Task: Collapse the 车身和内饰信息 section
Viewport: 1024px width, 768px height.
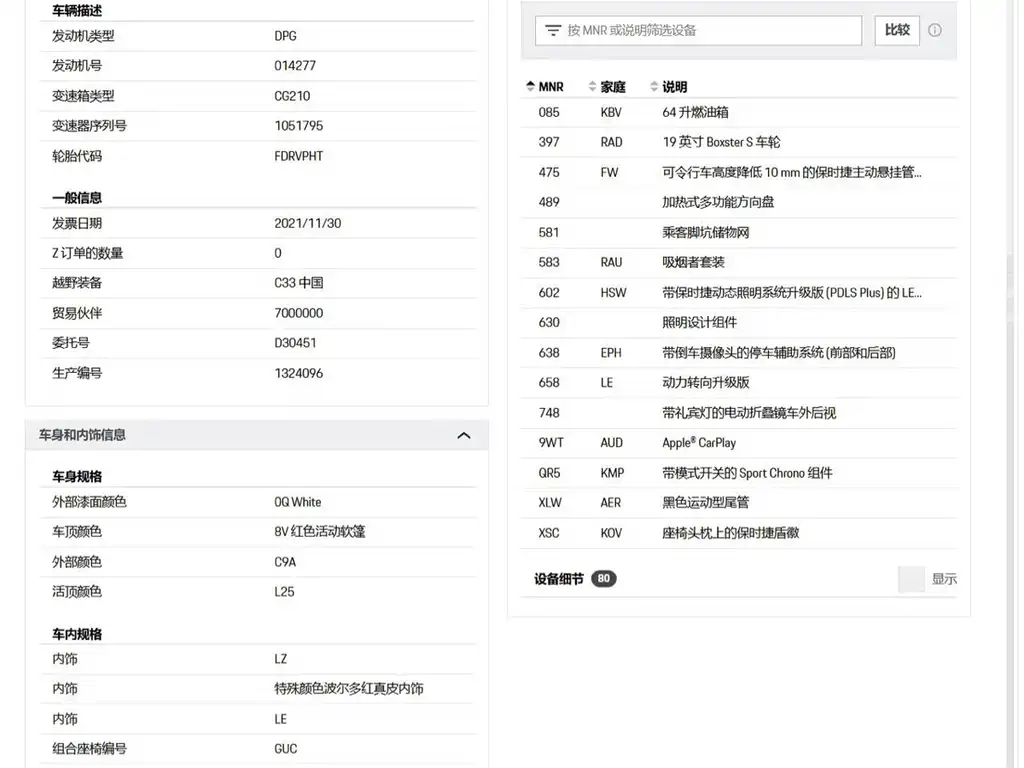Action: click(464, 436)
